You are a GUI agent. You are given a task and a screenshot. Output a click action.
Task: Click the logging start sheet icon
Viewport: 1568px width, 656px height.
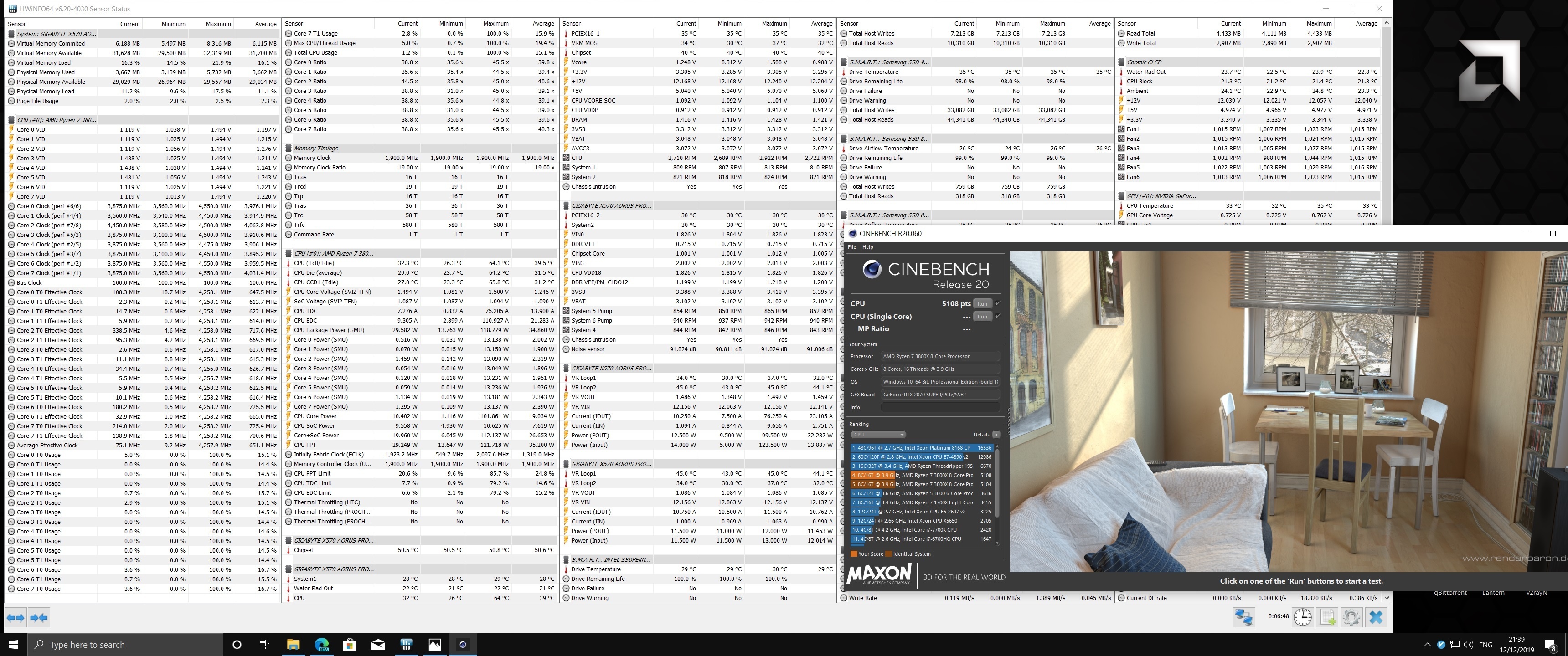(1327, 617)
